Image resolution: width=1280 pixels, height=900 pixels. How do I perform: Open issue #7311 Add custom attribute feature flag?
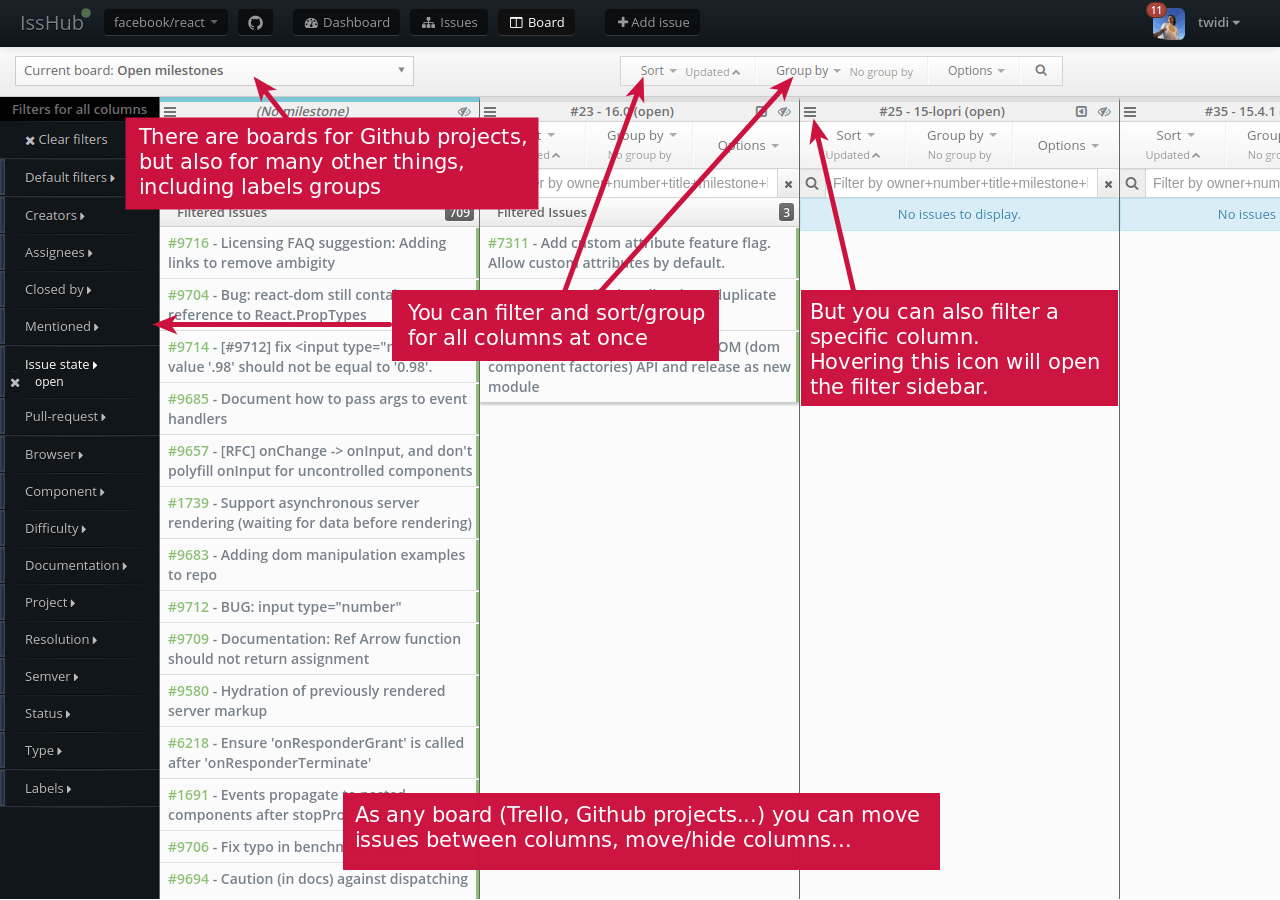pos(638,253)
